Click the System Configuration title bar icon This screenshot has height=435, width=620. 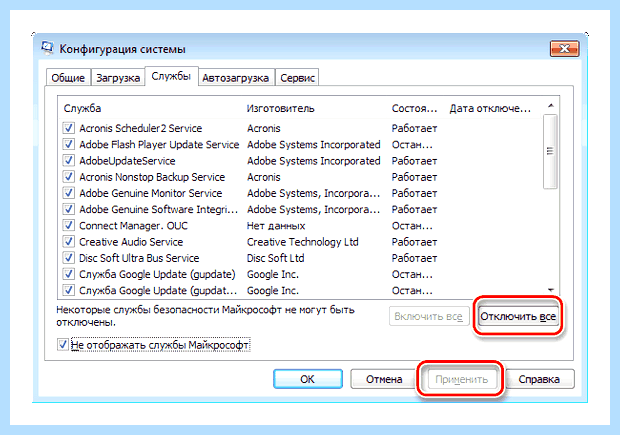click(47, 48)
